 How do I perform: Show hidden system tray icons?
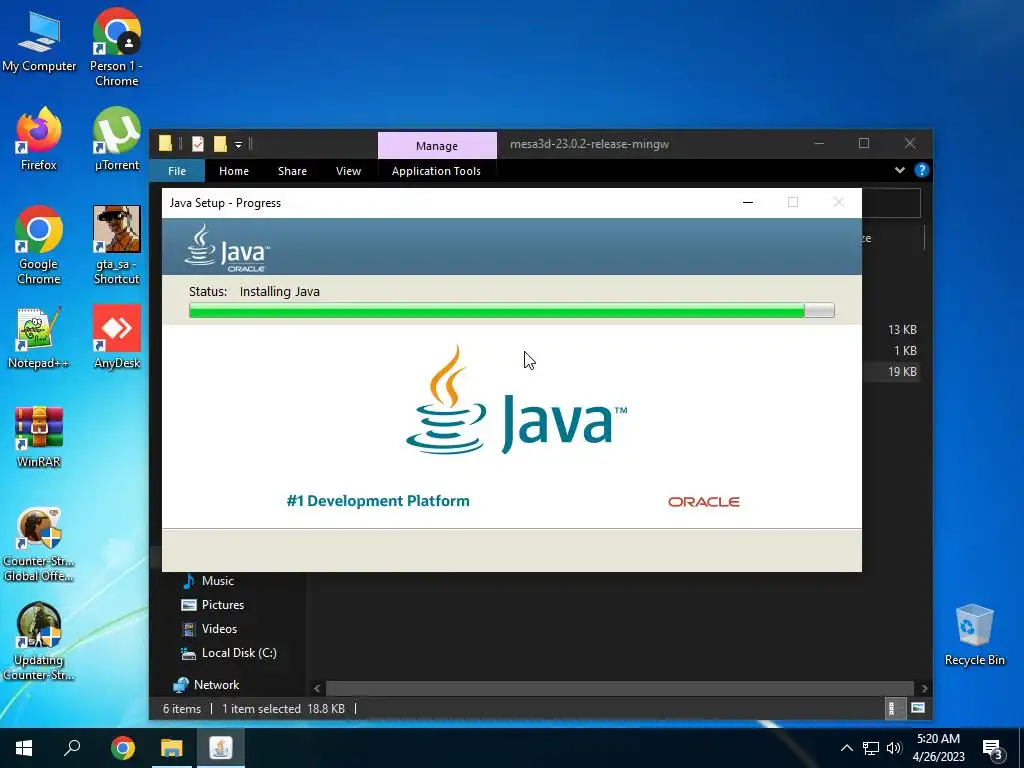(846, 748)
